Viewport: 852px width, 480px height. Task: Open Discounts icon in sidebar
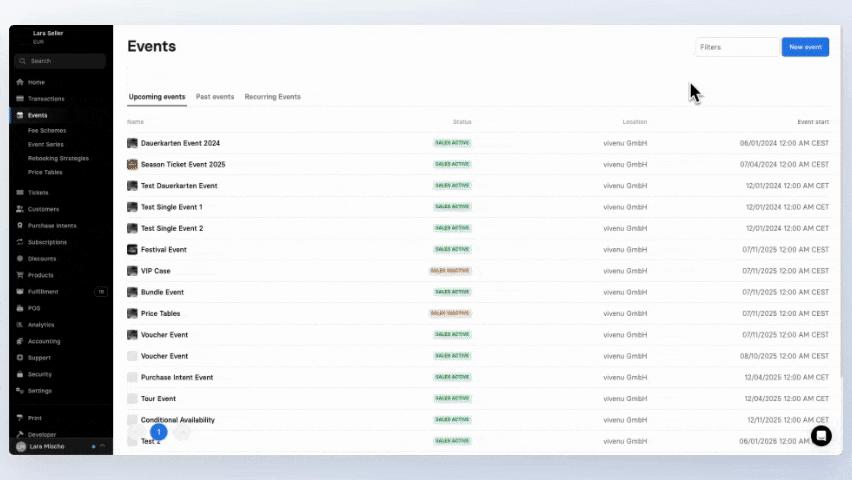tap(20, 258)
